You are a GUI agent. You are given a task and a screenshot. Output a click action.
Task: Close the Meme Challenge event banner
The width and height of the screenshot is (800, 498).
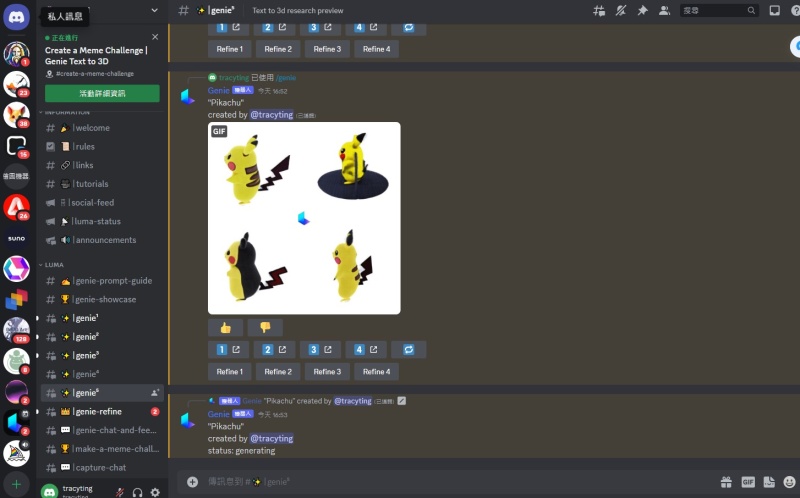(x=155, y=37)
